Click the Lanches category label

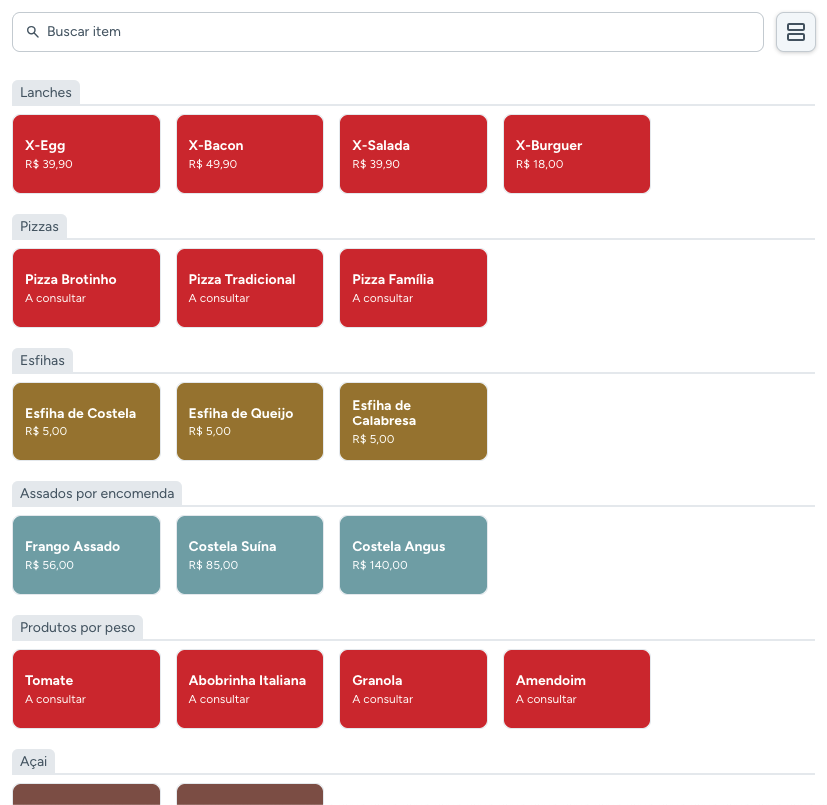pyautogui.click(x=46, y=92)
